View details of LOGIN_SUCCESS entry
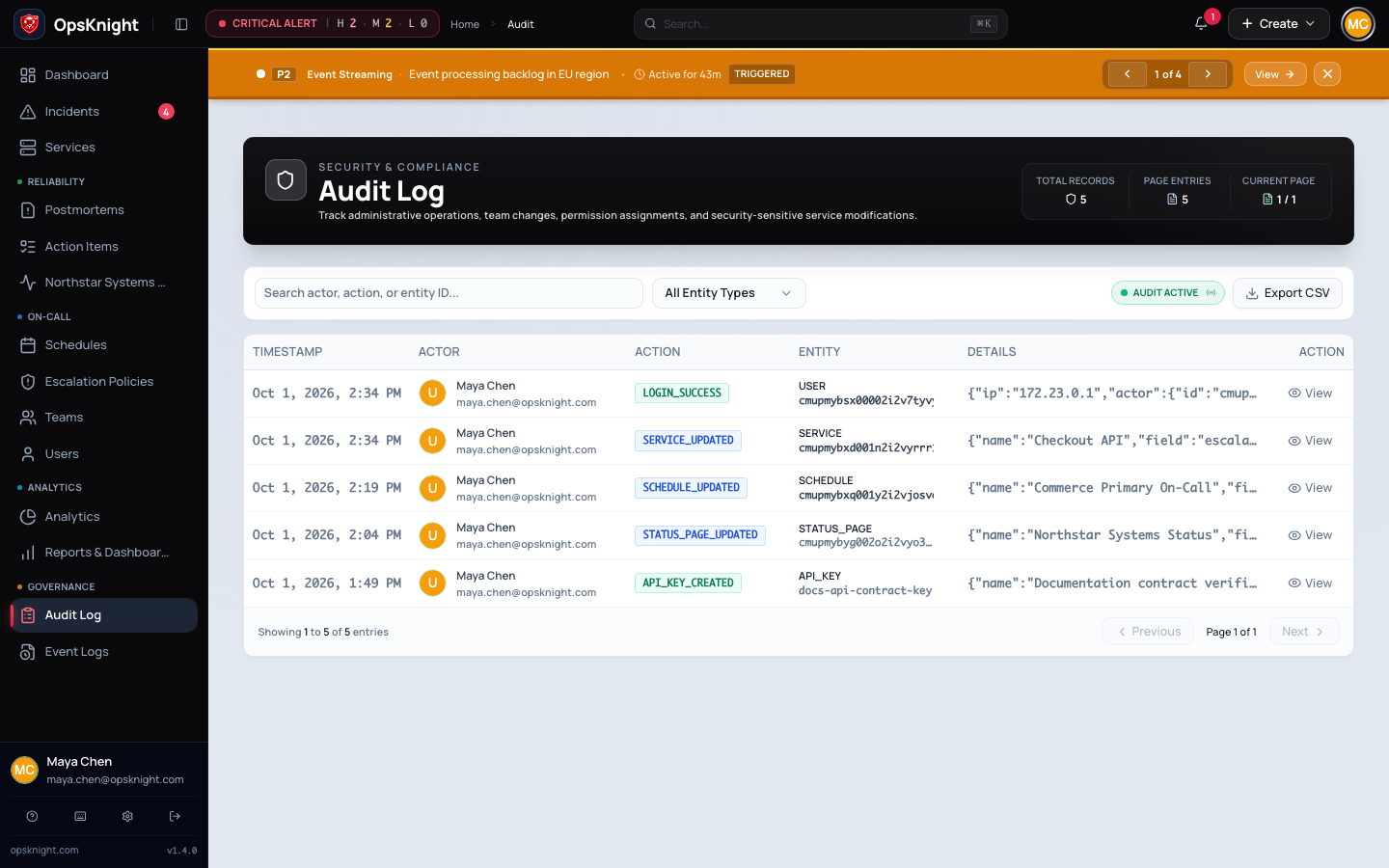The height and width of the screenshot is (868, 1389). coord(1310,393)
